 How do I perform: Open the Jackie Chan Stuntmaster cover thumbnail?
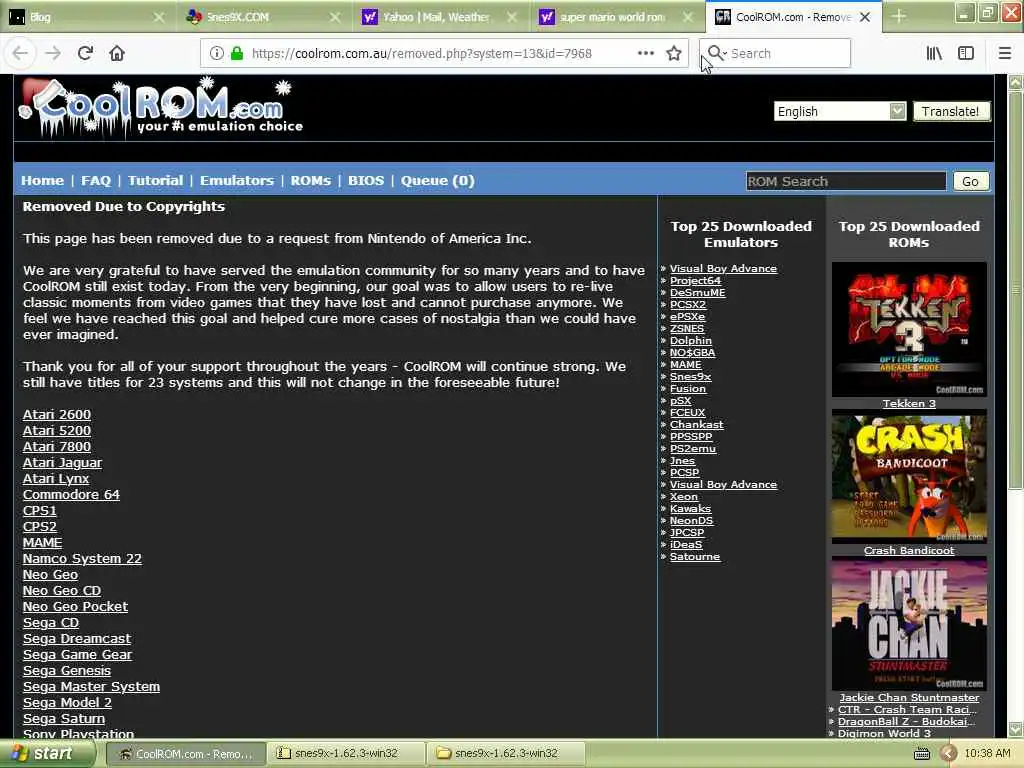point(909,624)
